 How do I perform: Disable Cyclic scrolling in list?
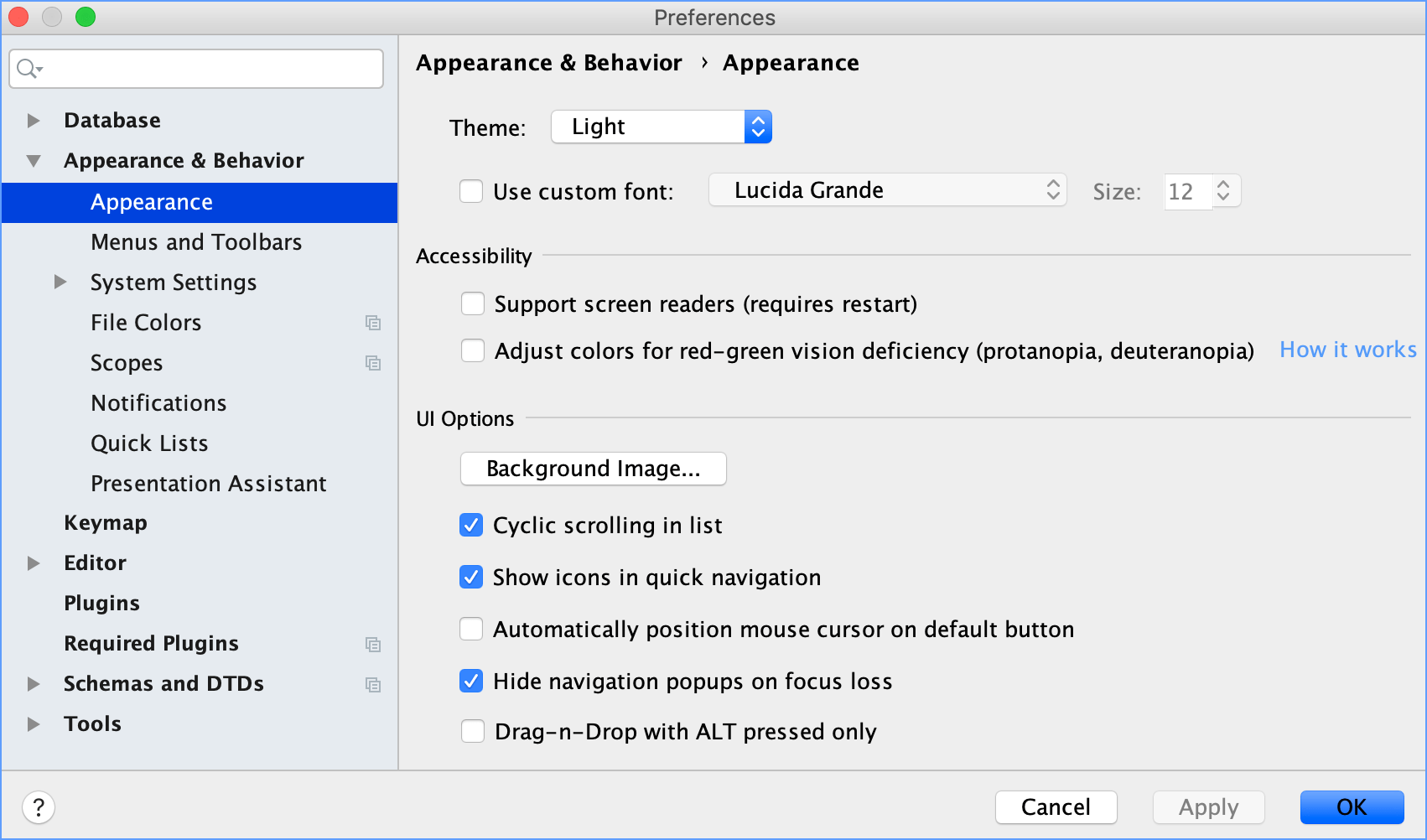[471, 525]
